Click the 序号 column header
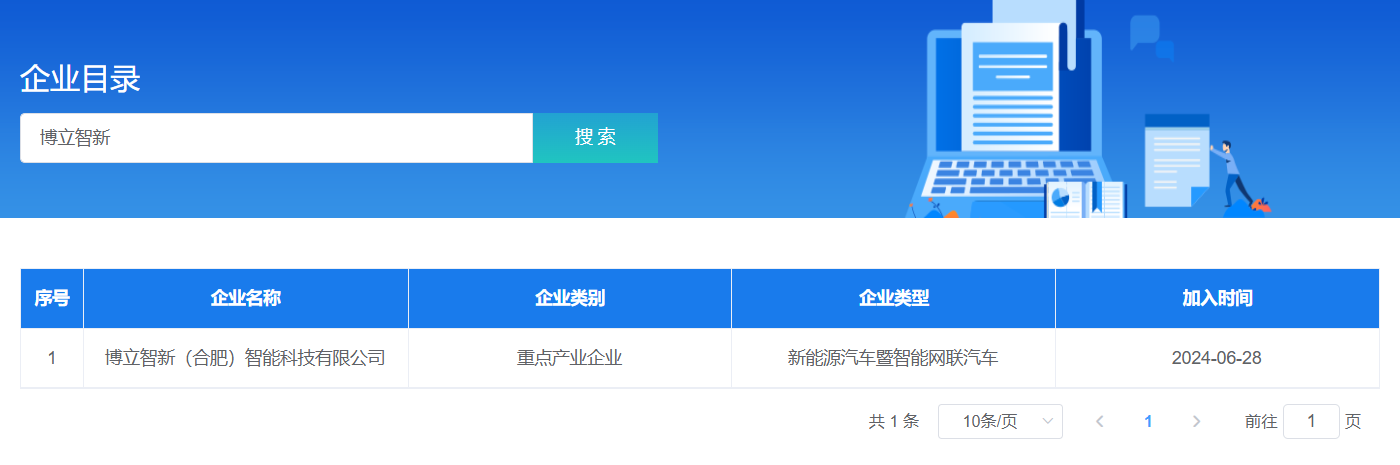 click(52, 298)
